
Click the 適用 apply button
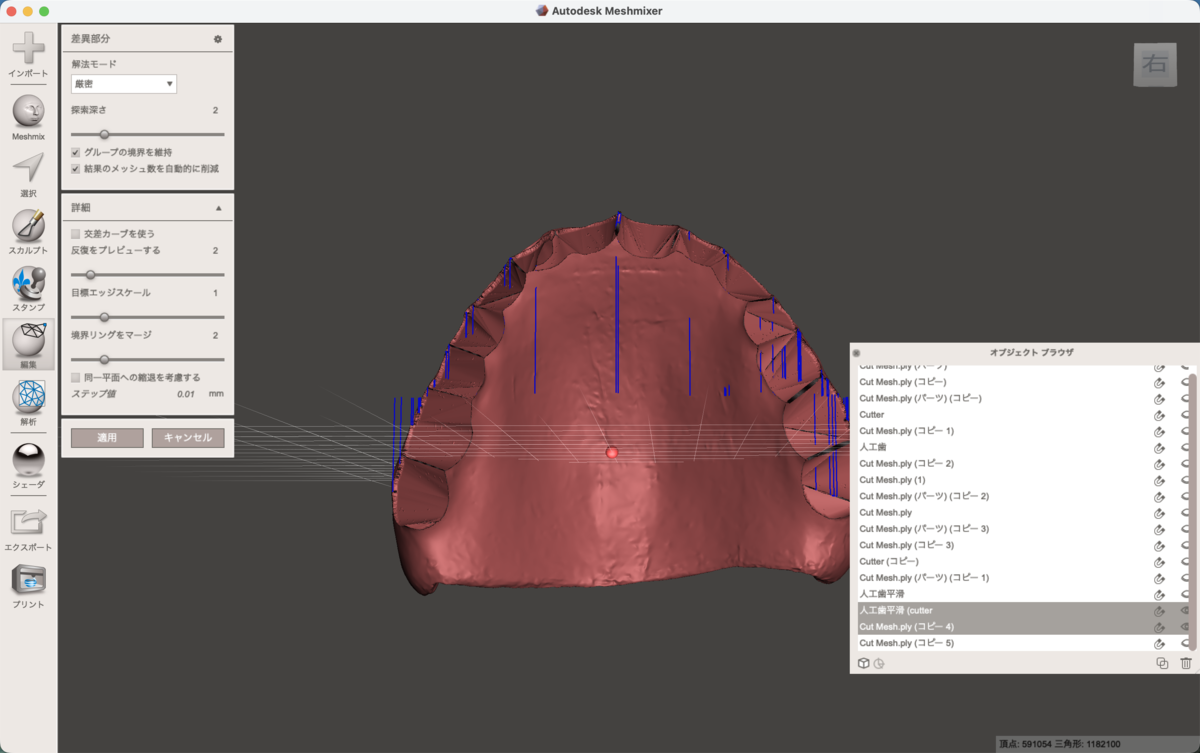[107, 438]
